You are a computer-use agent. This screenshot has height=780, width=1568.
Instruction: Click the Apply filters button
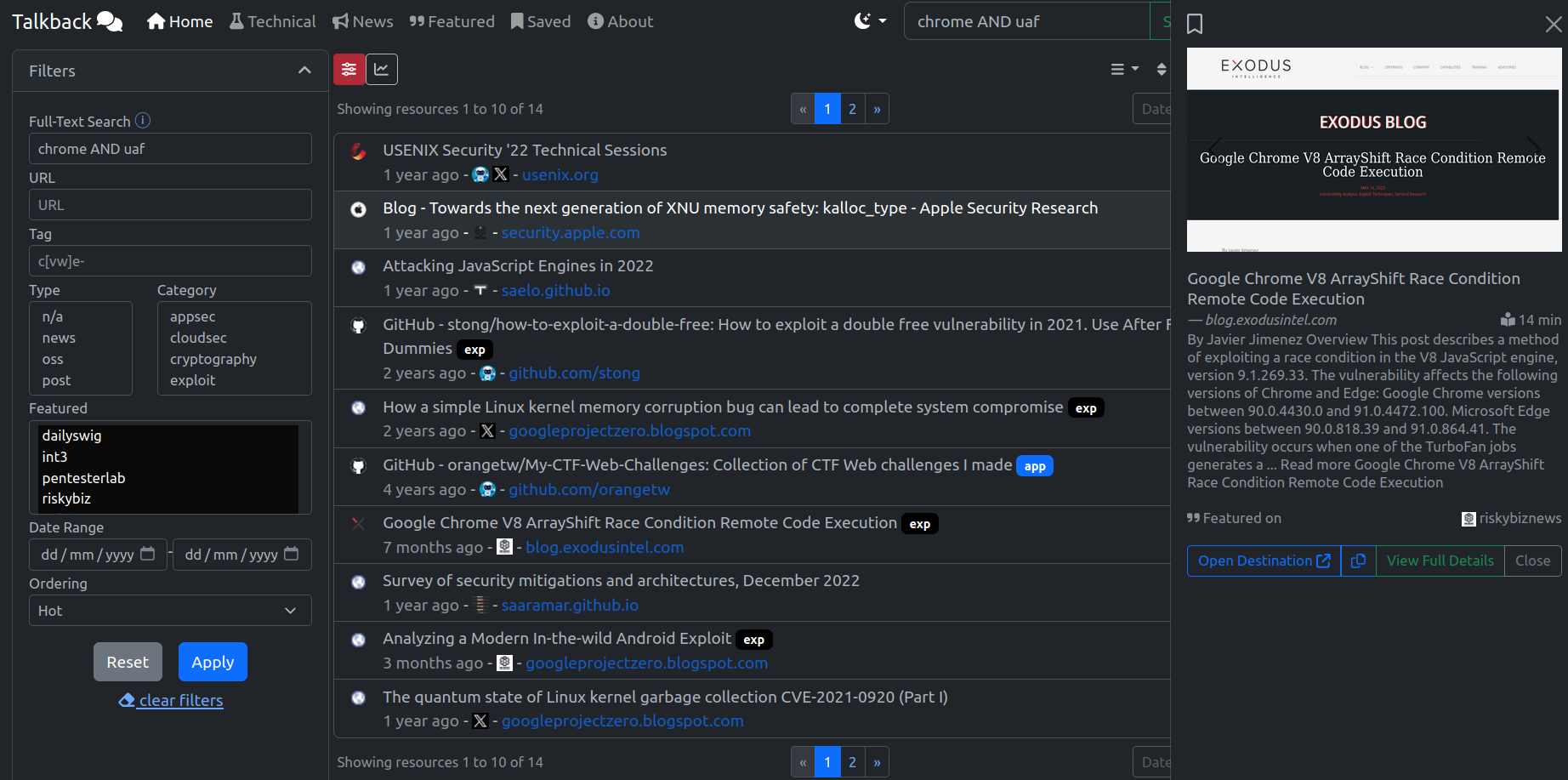(213, 662)
